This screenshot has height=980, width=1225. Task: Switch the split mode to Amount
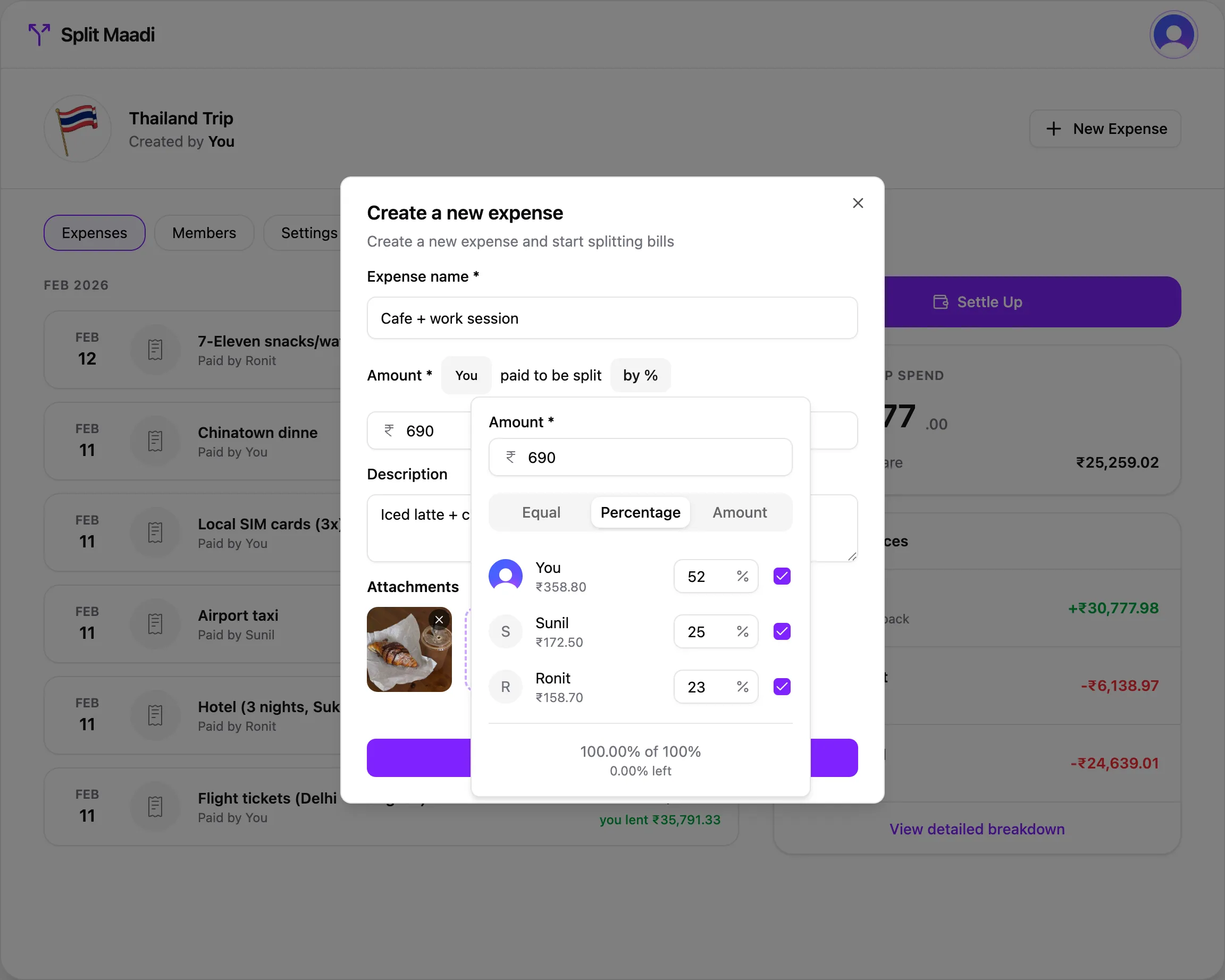[x=739, y=512]
